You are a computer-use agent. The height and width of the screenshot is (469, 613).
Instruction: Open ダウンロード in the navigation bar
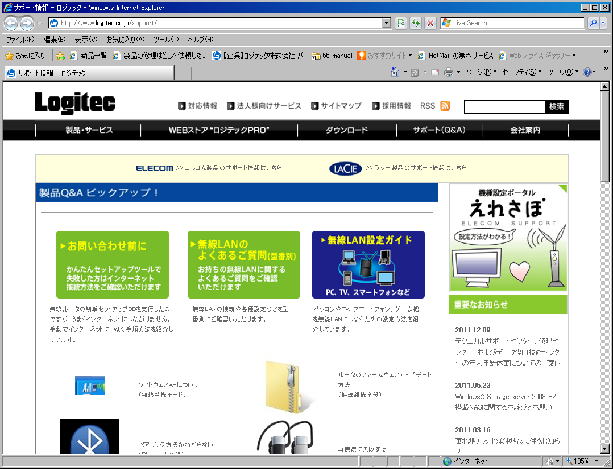(x=347, y=130)
